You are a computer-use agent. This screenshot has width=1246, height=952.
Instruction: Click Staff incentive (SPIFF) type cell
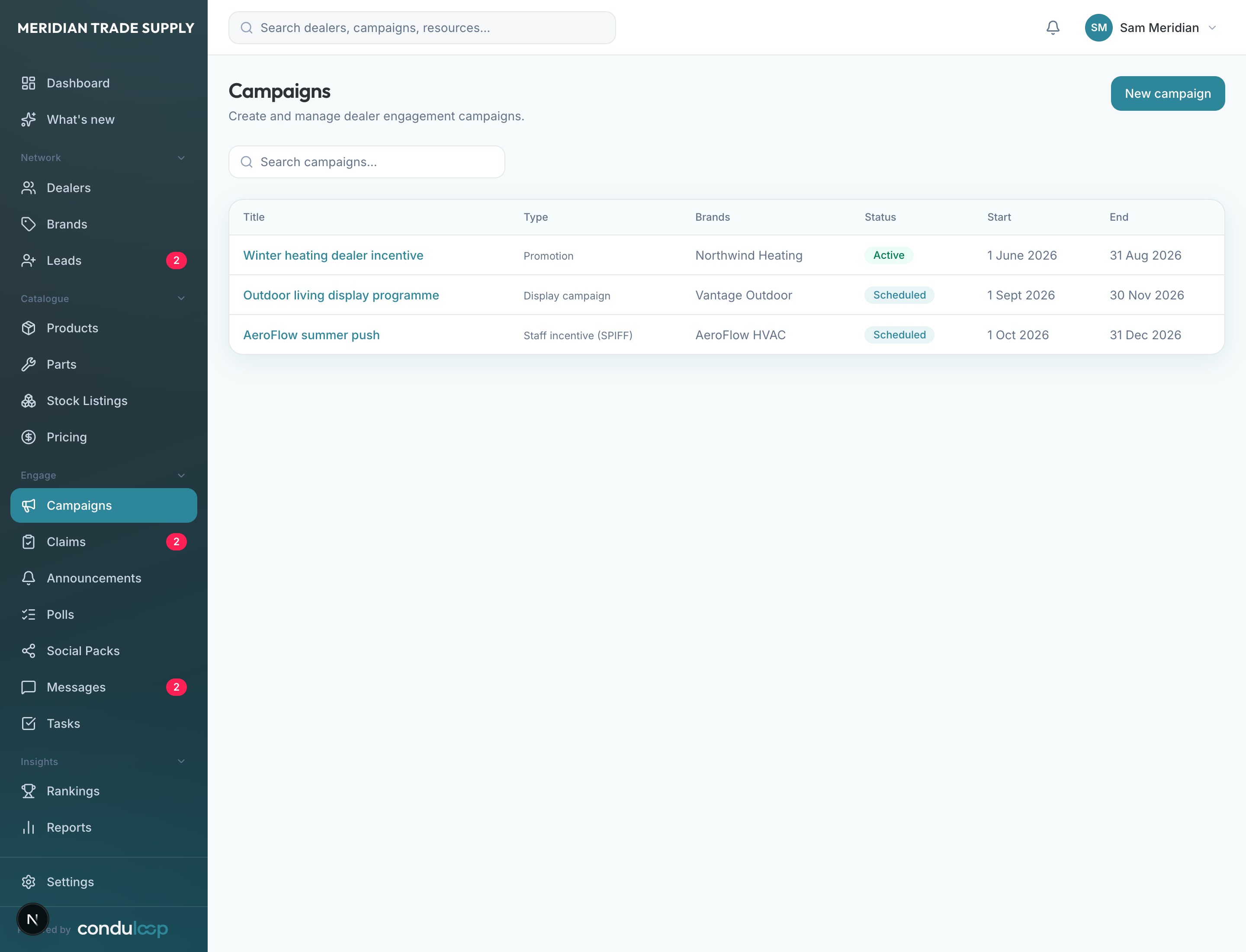[578, 335]
